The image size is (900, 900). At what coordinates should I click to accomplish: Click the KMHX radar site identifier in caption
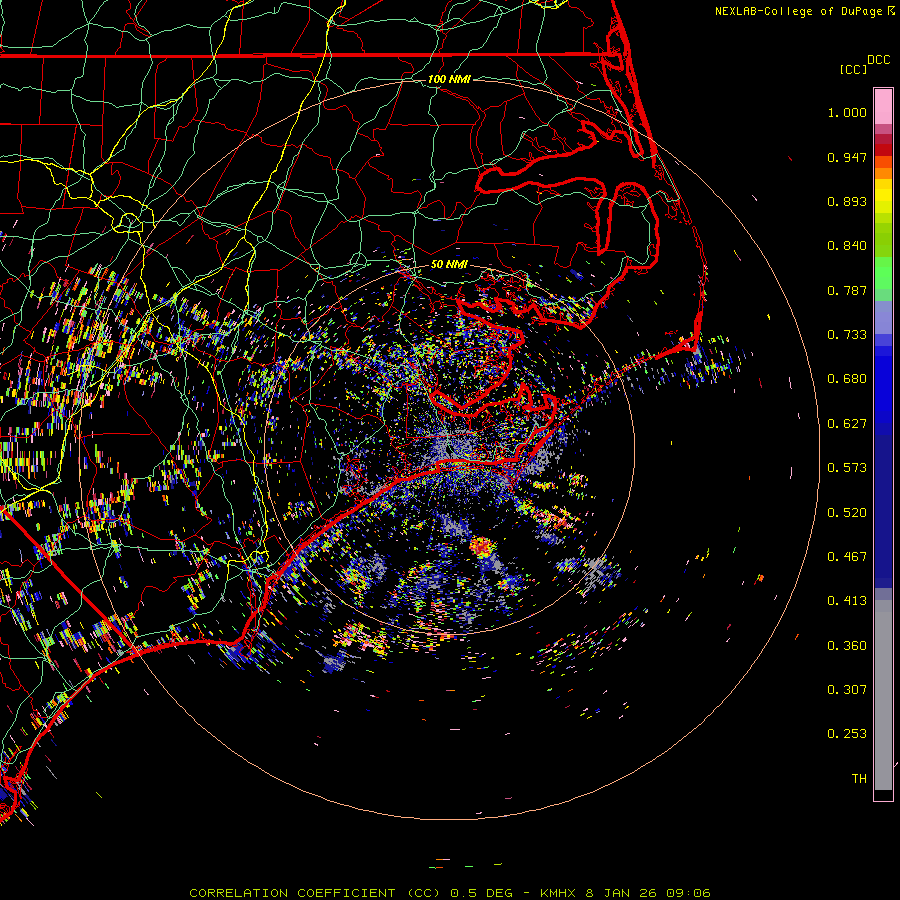point(558,893)
